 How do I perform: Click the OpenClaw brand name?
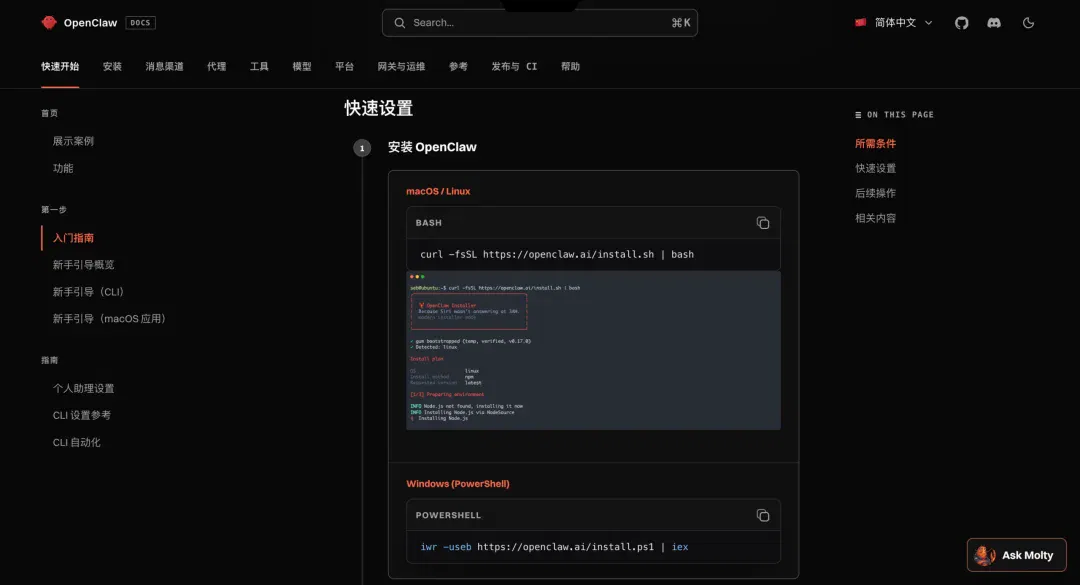[90, 23]
